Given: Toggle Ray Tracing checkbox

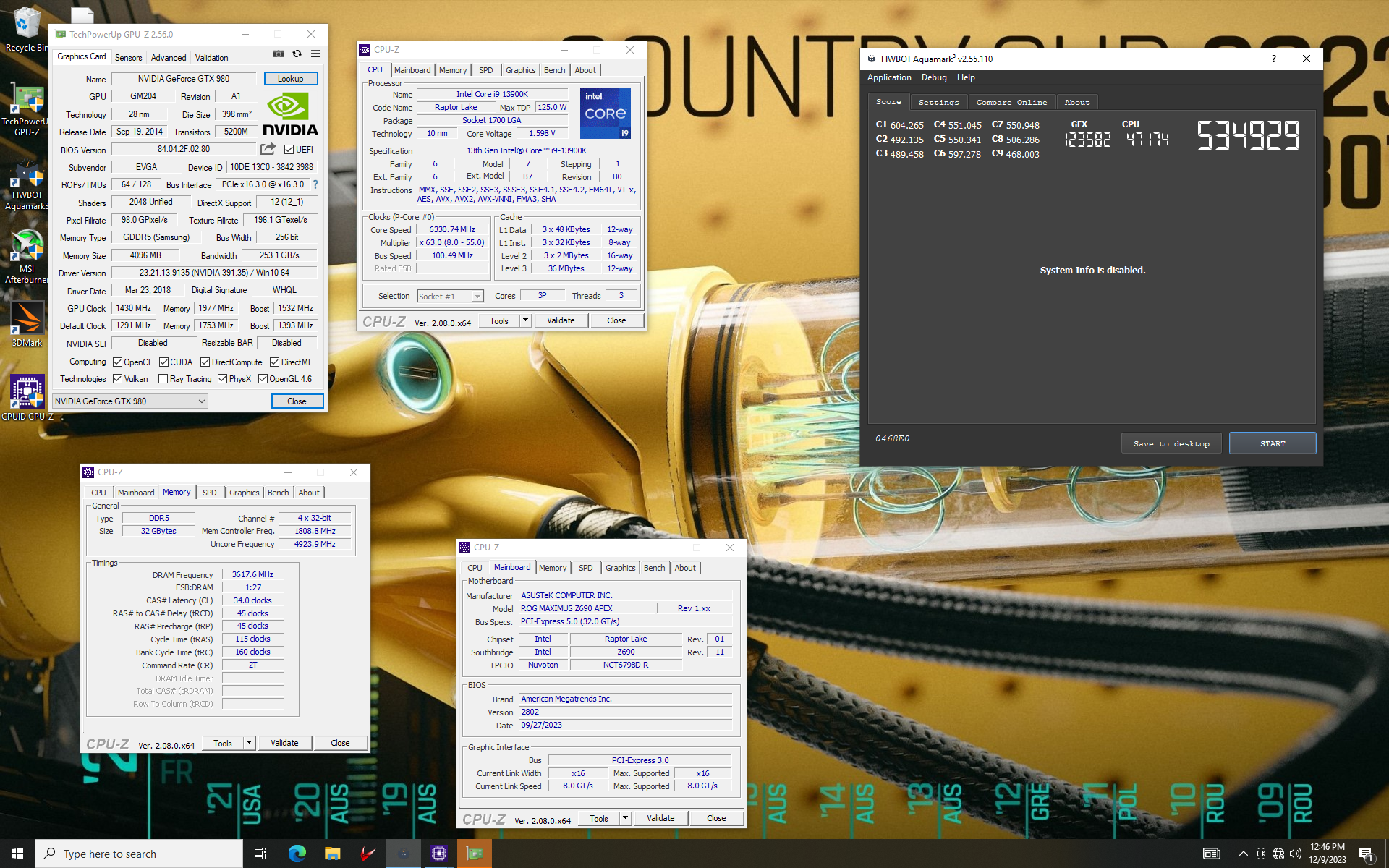Looking at the screenshot, I should pyautogui.click(x=163, y=379).
